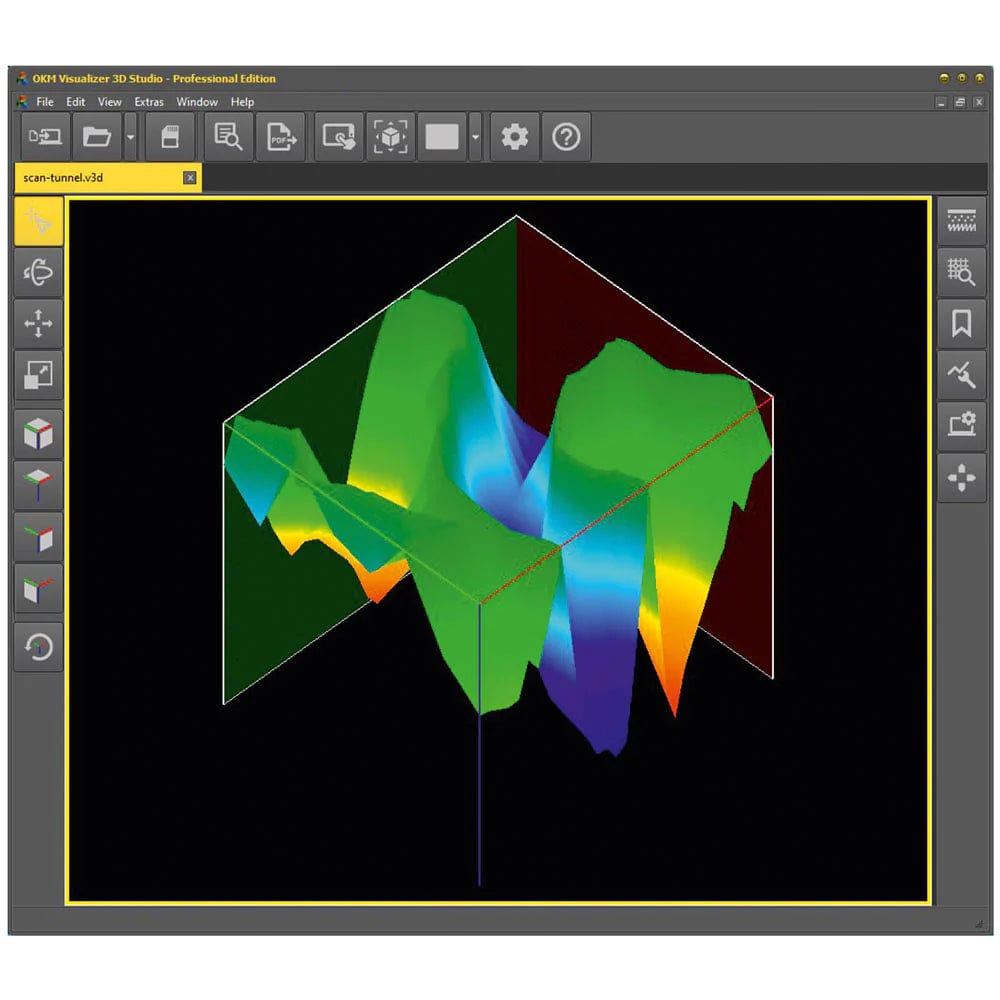Open the scan preview search icon
Image resolution: width=1000 pixels, height=1000 pixels.
[x=227, y=136]
